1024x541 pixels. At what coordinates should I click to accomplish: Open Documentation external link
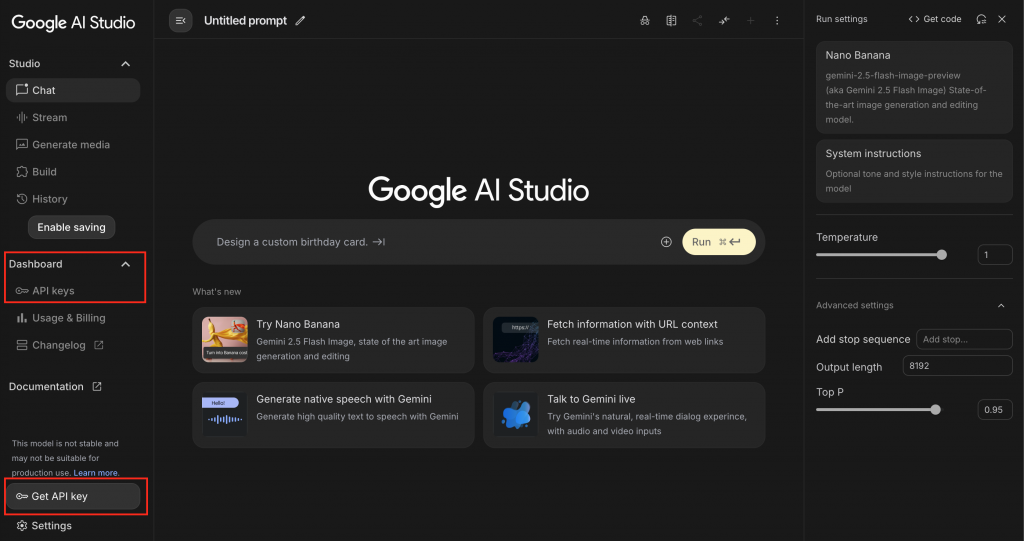(56, 387)
